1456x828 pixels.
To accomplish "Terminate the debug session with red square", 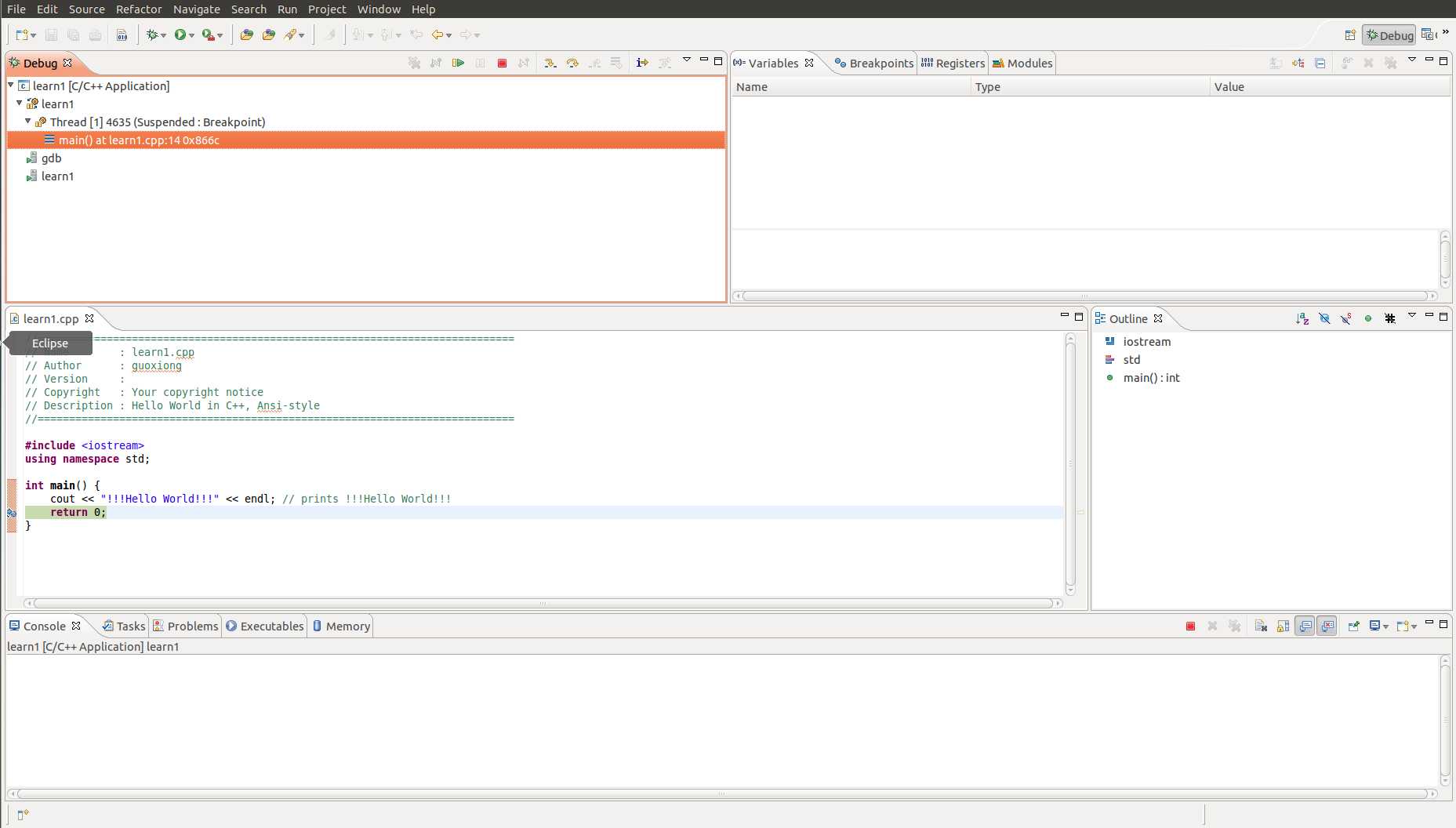I will (x=502, y=63).
